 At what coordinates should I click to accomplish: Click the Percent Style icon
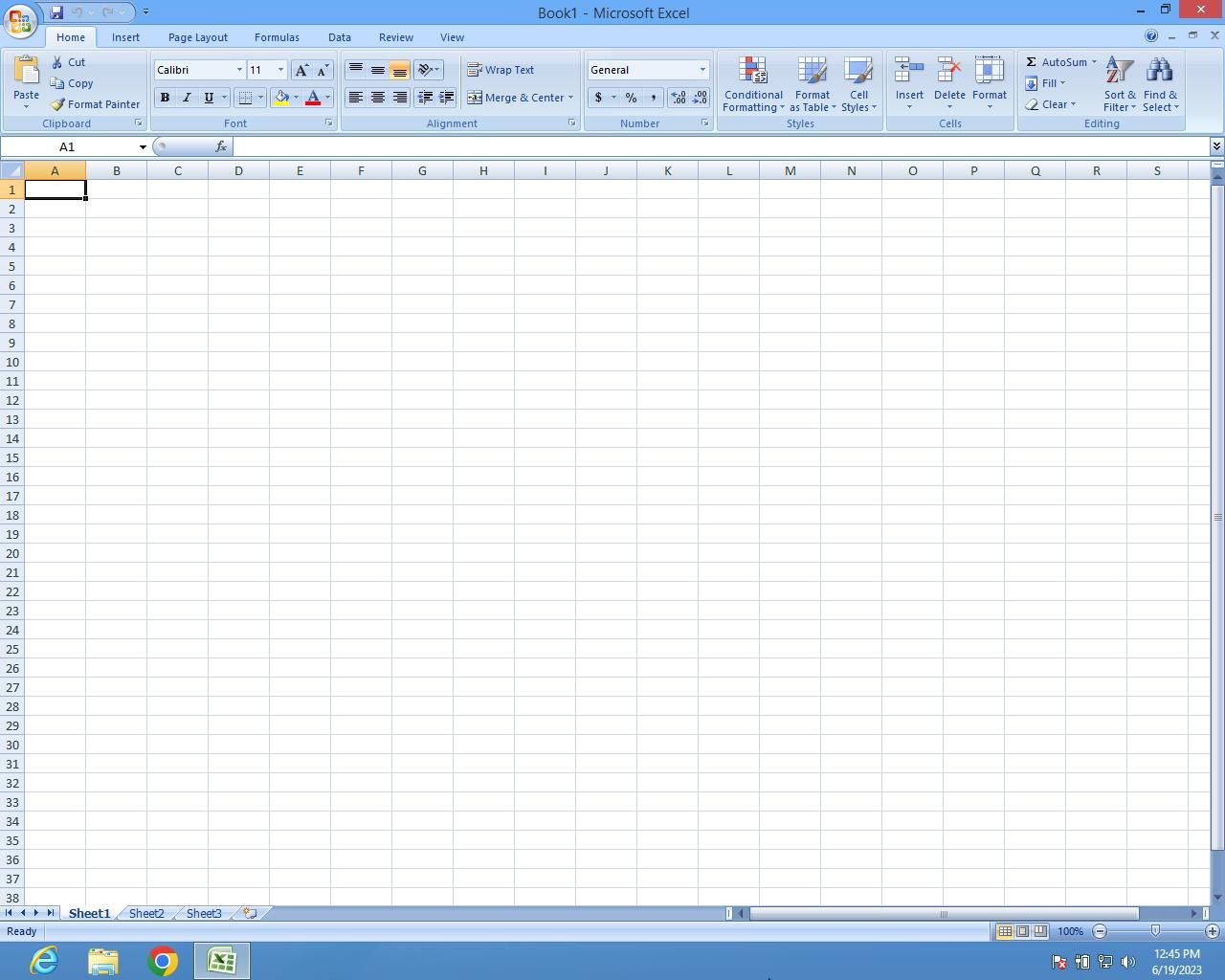pyautogui.click(x=631, y=98)
